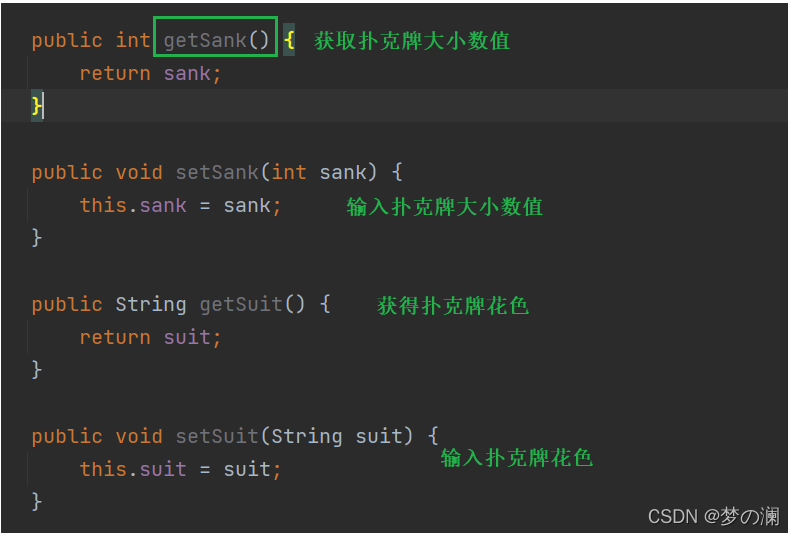Image resolution: width=795 pixels, height=536 pixels.
Task: Click the annotation 输入扑克牌大小数值
Action: [x=445, y=207]
